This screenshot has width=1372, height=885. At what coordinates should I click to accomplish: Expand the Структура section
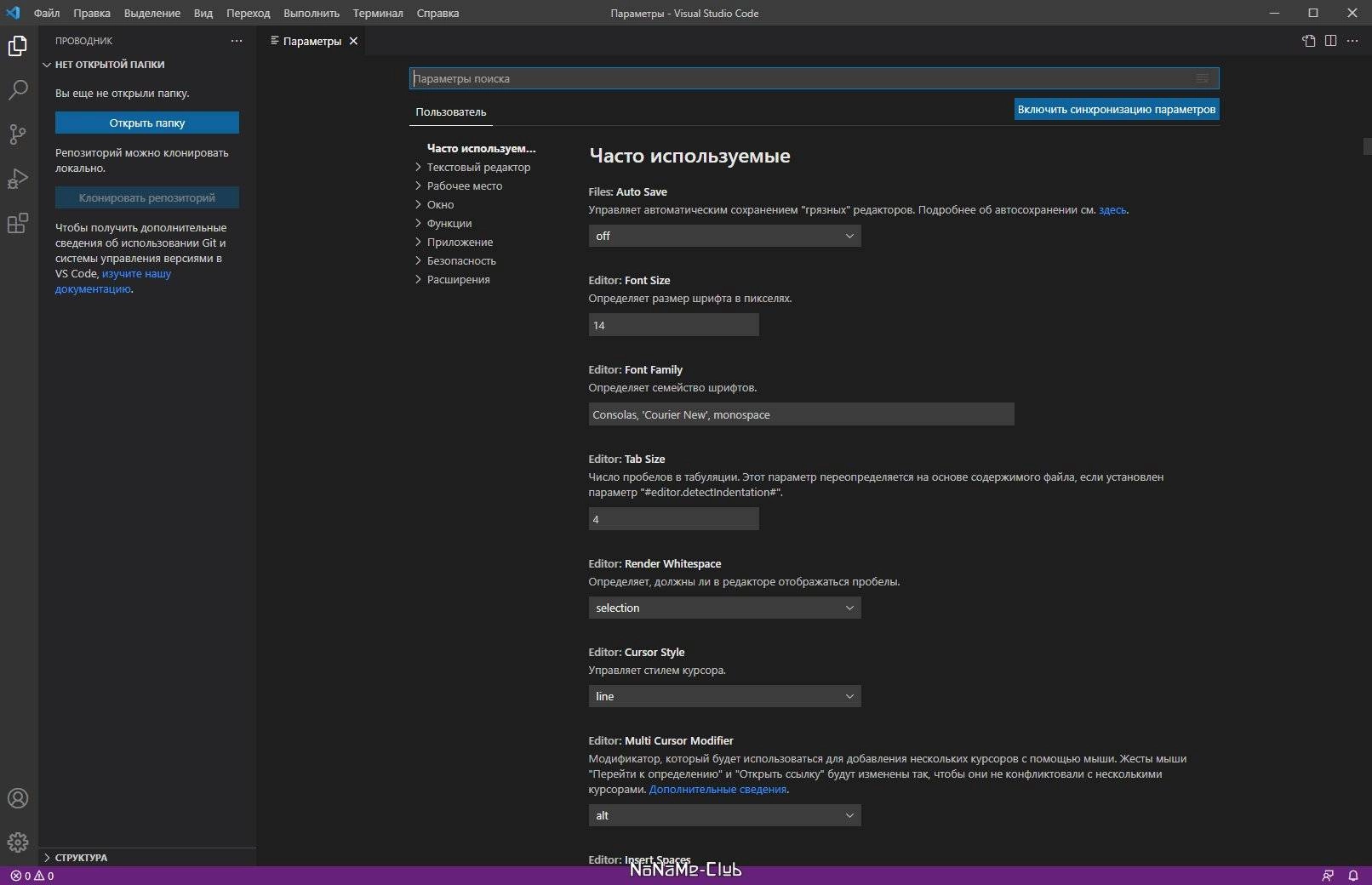146,858
